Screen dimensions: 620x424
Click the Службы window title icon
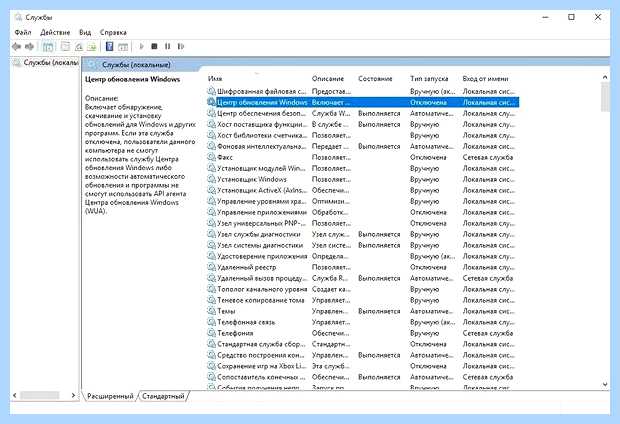pos(18,17)
